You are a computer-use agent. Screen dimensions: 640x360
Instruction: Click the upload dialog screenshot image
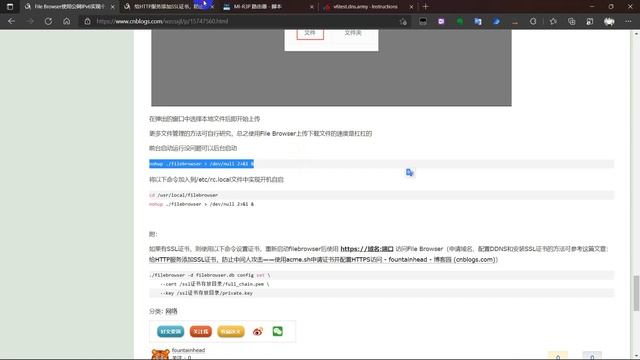331,67
